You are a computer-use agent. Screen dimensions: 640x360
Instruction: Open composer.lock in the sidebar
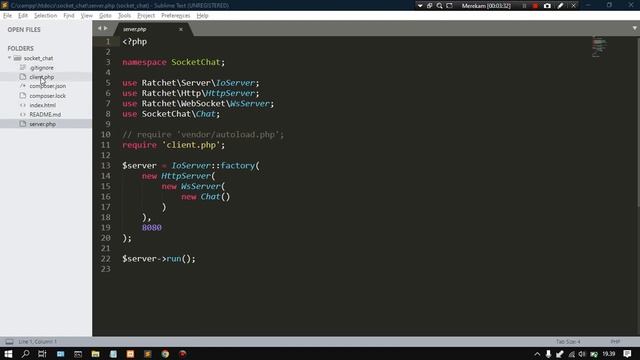pyautogui.click(x=47, y=96)
